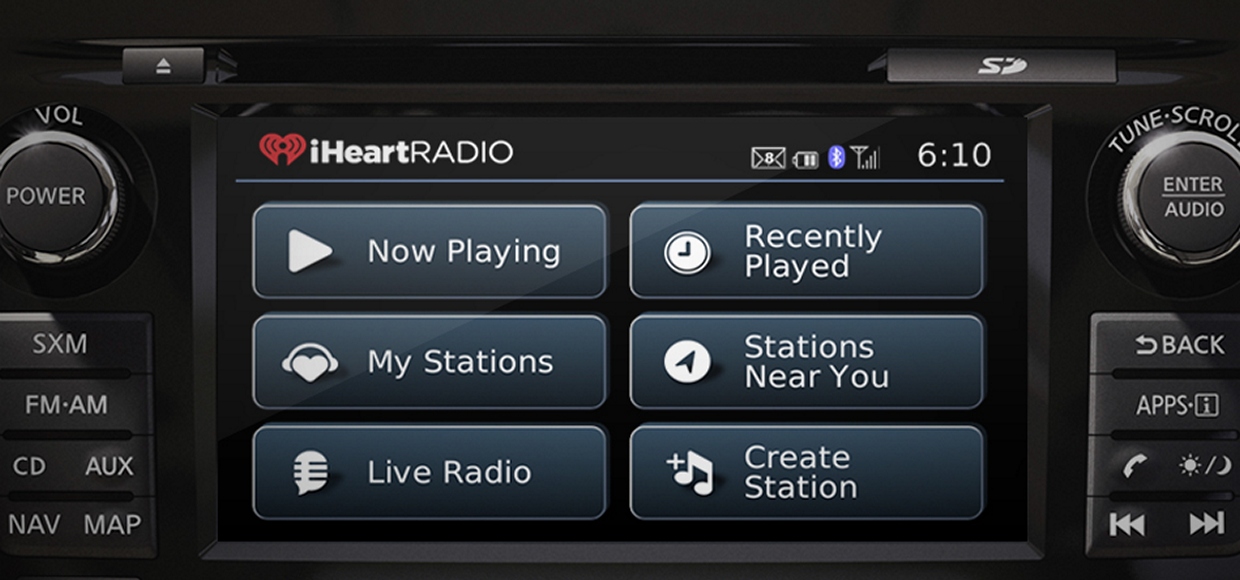Image resolution: width=1240 pixels, height=580 pixels.
Task: Open the Live Radio microphone icon
Action: tap(310, 473)
